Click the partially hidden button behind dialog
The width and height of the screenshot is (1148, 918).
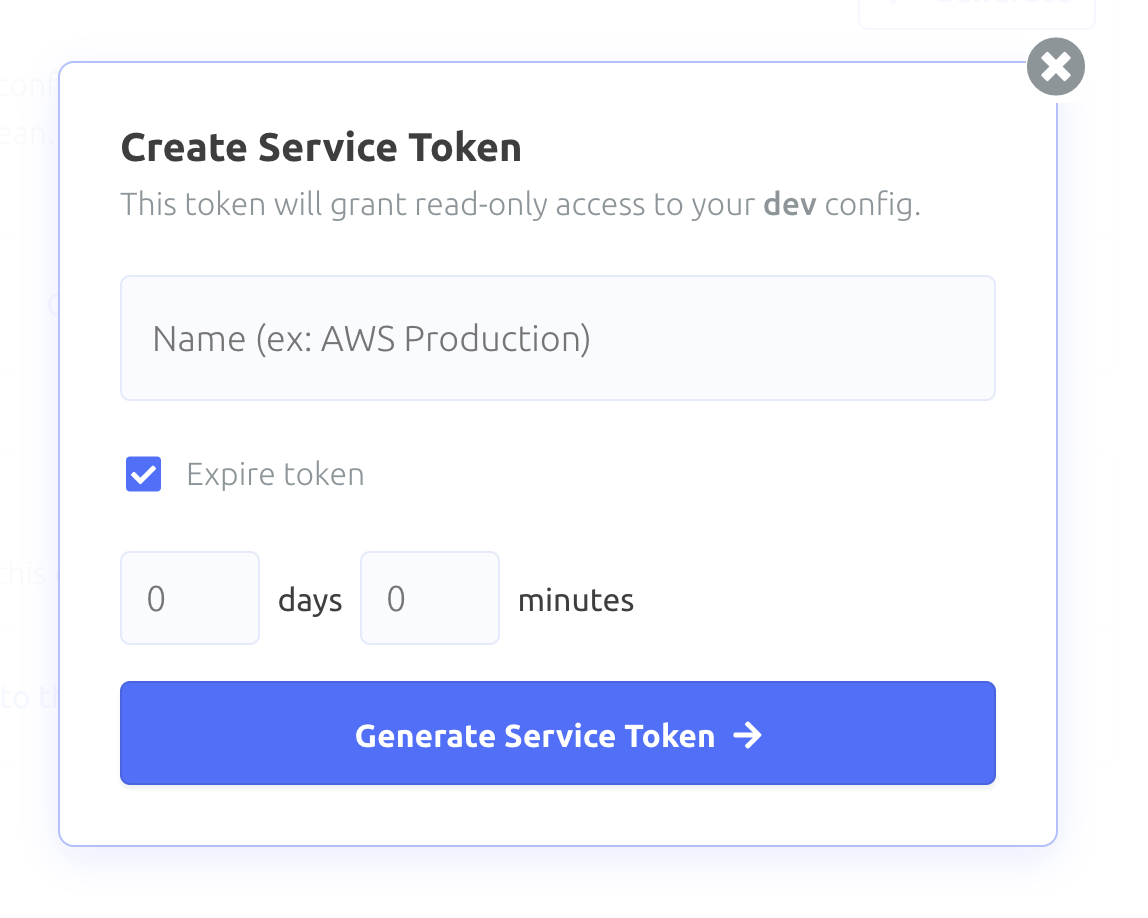tap(977, 13)
